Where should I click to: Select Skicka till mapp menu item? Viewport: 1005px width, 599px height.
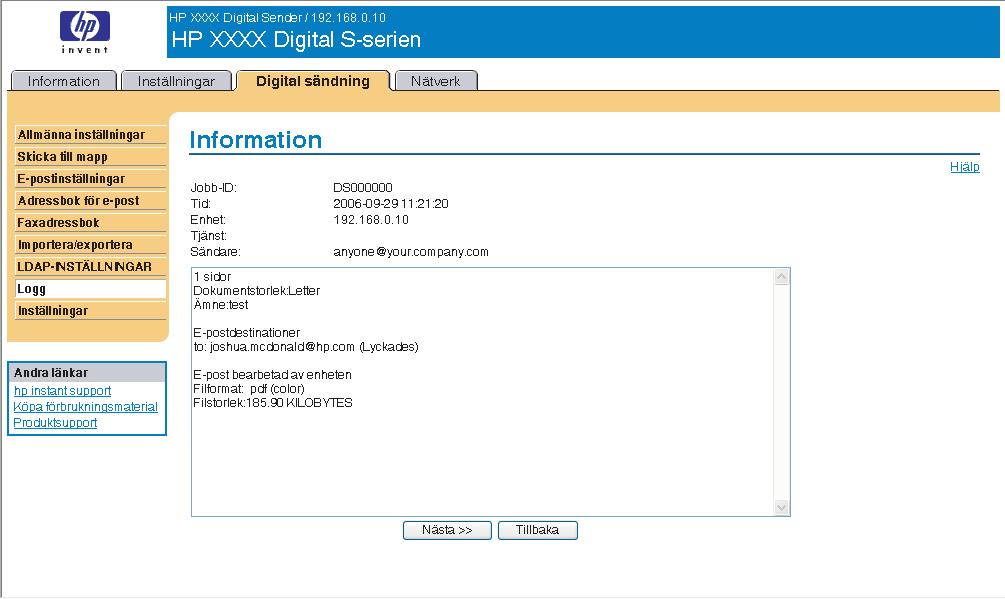coord(90,157)
